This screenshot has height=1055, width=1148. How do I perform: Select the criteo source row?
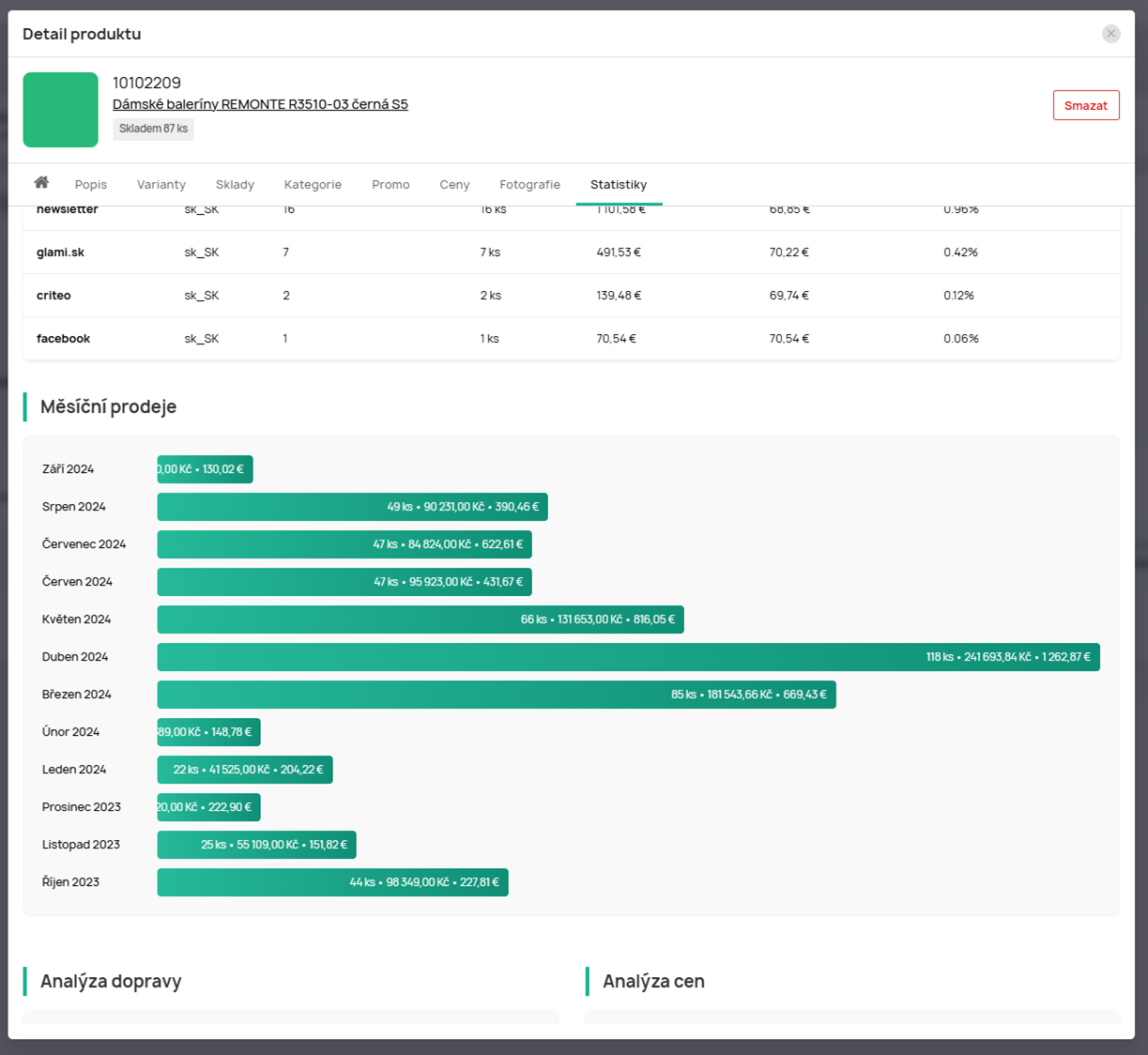click(x=571, y=296)
